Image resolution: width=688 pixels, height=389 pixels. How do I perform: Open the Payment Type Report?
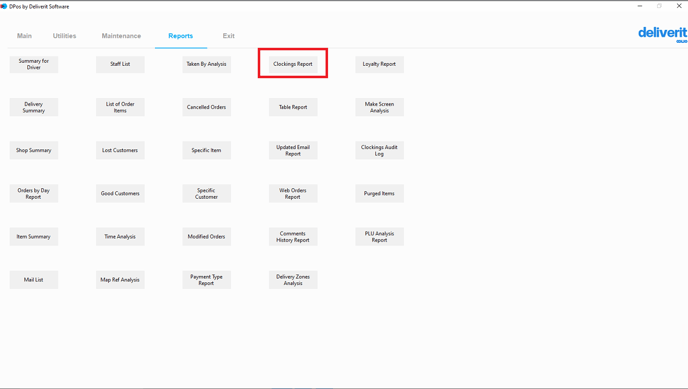point(207,280)
